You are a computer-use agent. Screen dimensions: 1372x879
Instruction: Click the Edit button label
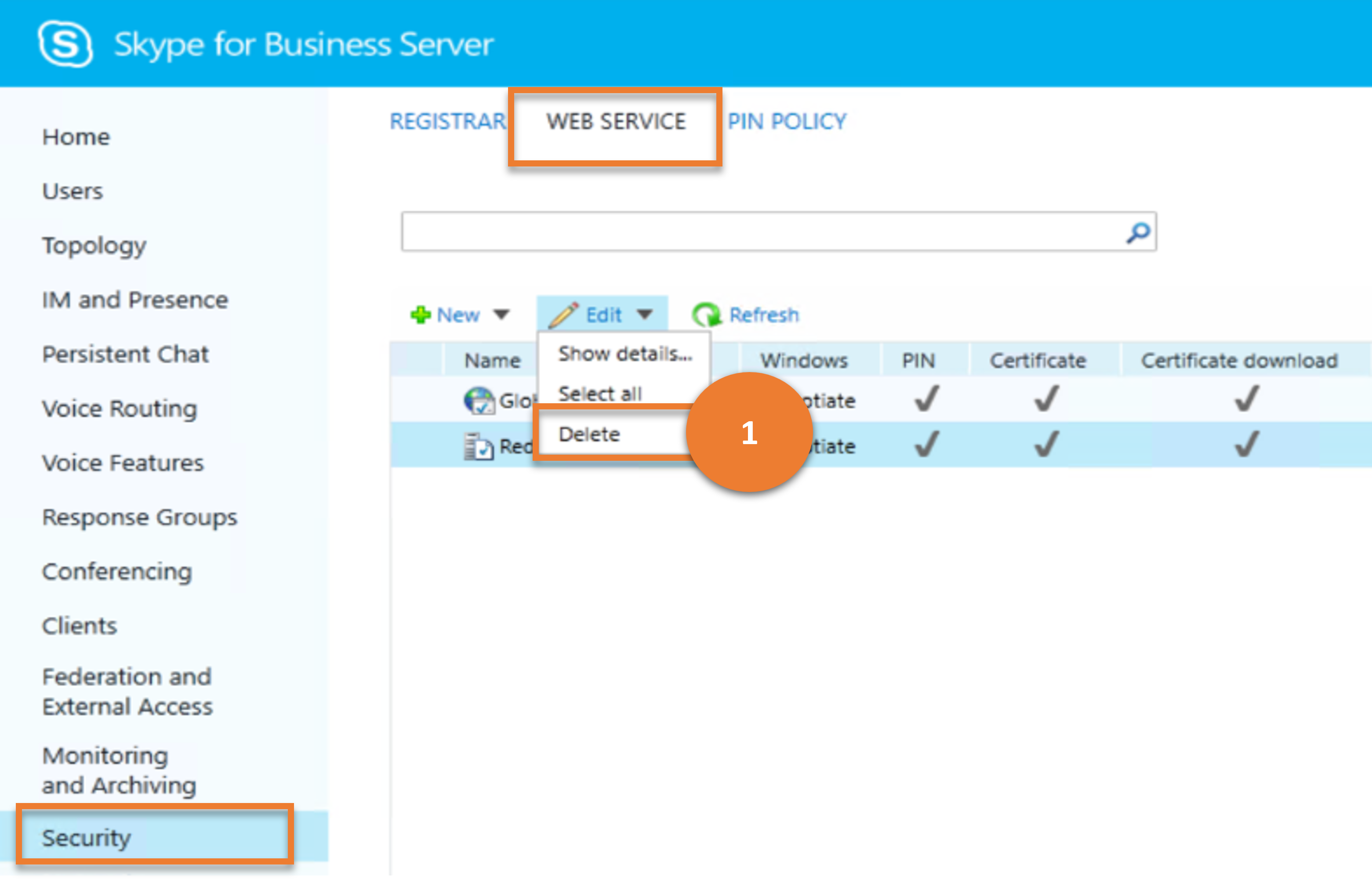(603, 315)
